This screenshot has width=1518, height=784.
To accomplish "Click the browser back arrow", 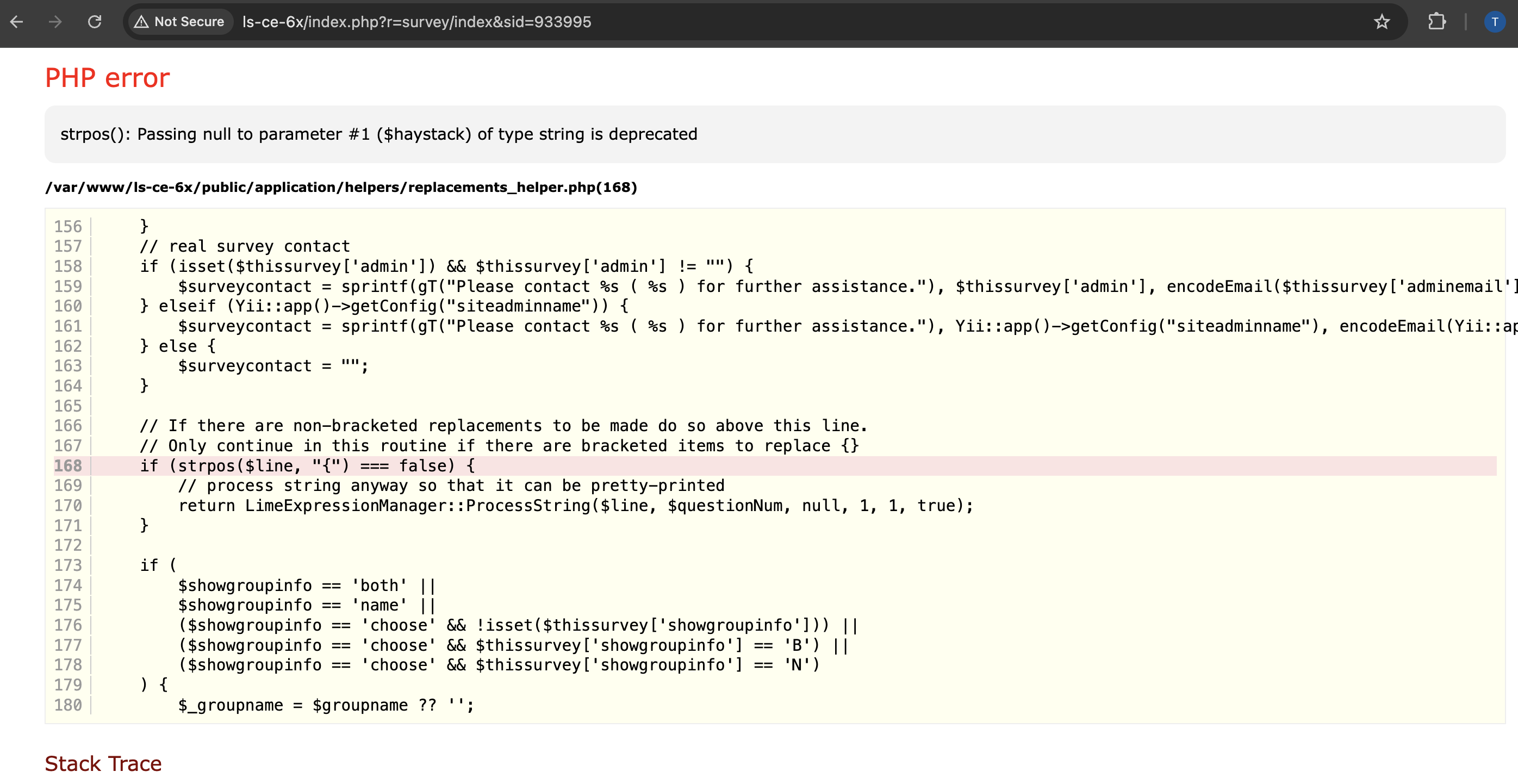I will (x=16, y=22).
